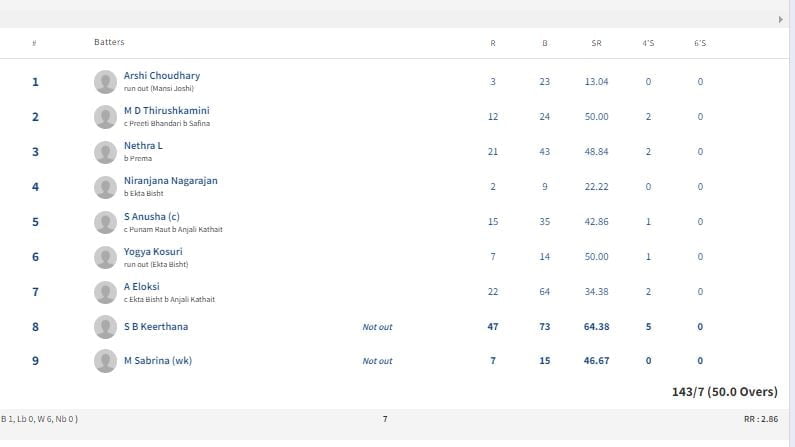Click M Sabrina's avatar icon
The image size is (795, 447).
105,361
